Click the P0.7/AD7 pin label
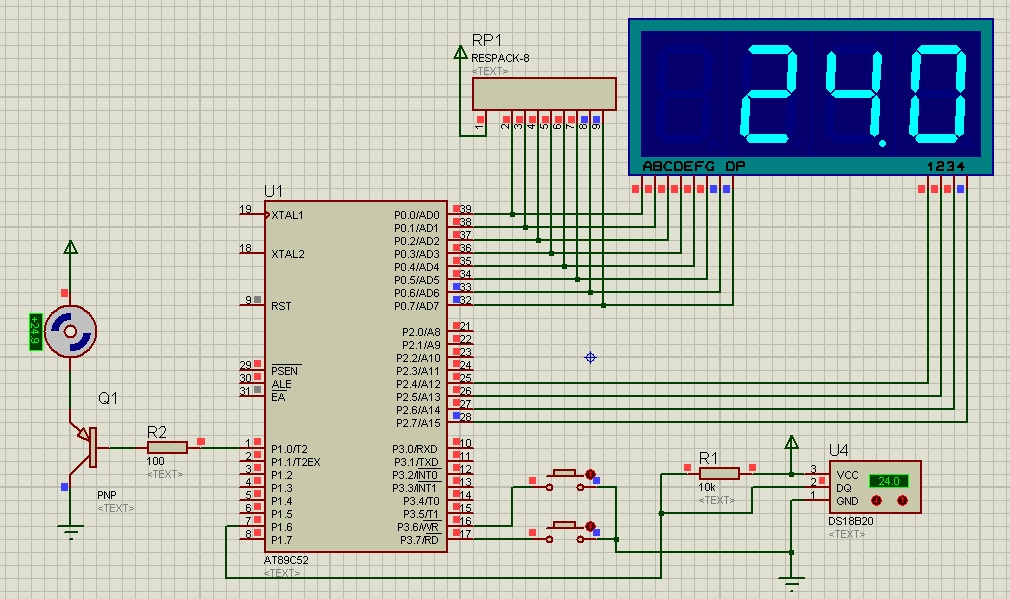The height and width of the screenshot is (599, 1010). pyautogui.click(x=417, y=306)
